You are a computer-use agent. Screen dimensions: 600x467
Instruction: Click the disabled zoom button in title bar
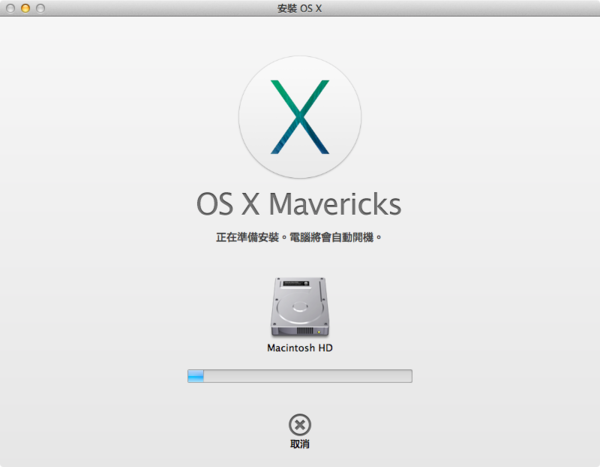click(x=40, y=8)
